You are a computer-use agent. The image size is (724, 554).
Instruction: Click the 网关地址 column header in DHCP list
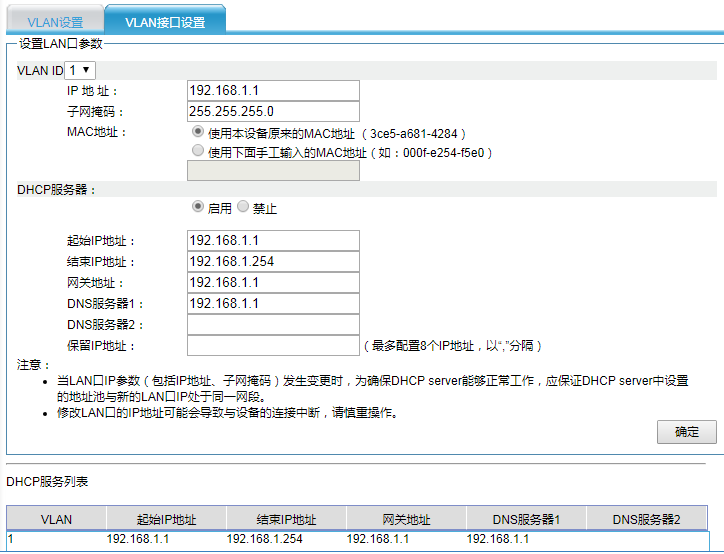[x=406, y=519]
